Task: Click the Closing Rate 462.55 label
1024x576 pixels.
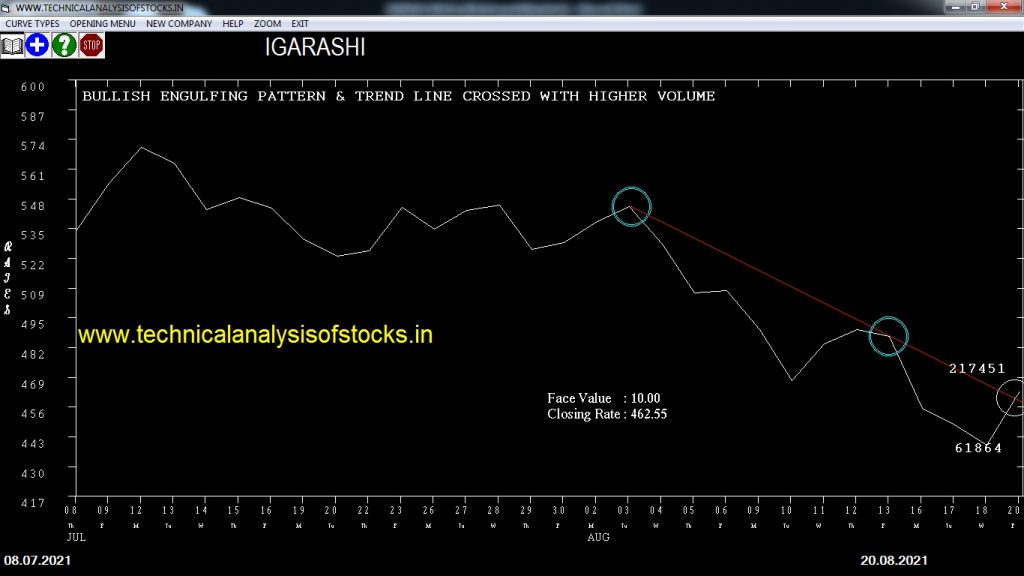Action: tap(606, 414)
